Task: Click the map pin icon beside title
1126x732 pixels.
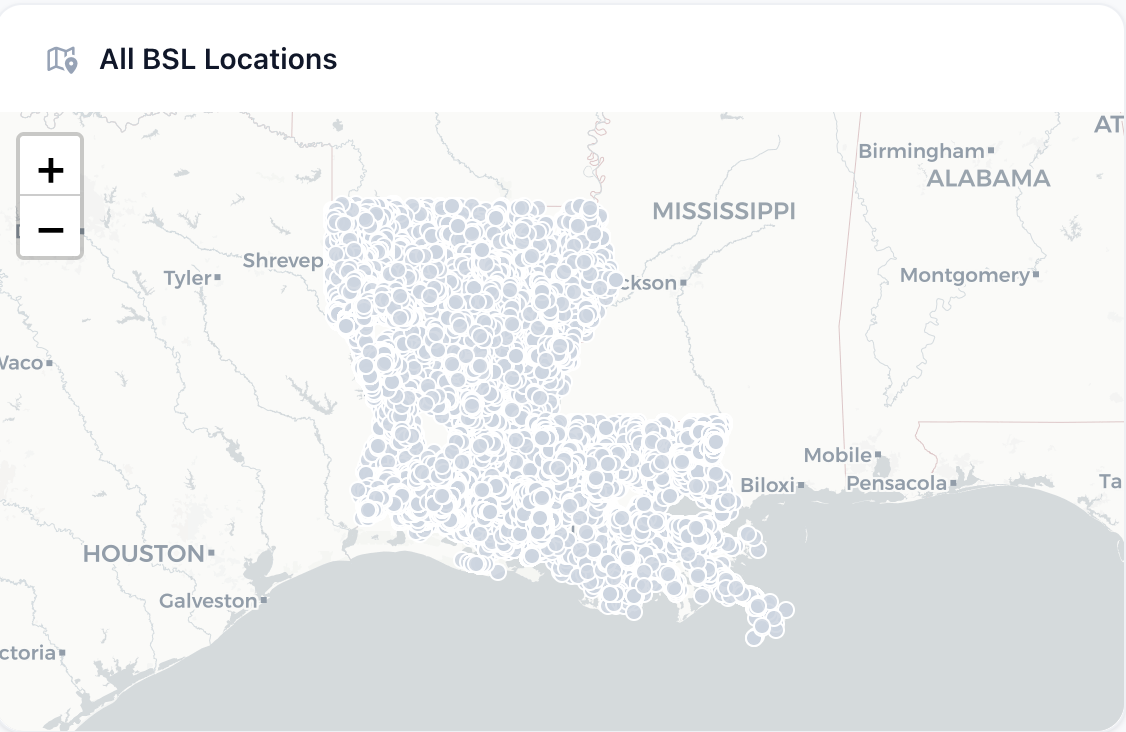Action: point(63,60)
